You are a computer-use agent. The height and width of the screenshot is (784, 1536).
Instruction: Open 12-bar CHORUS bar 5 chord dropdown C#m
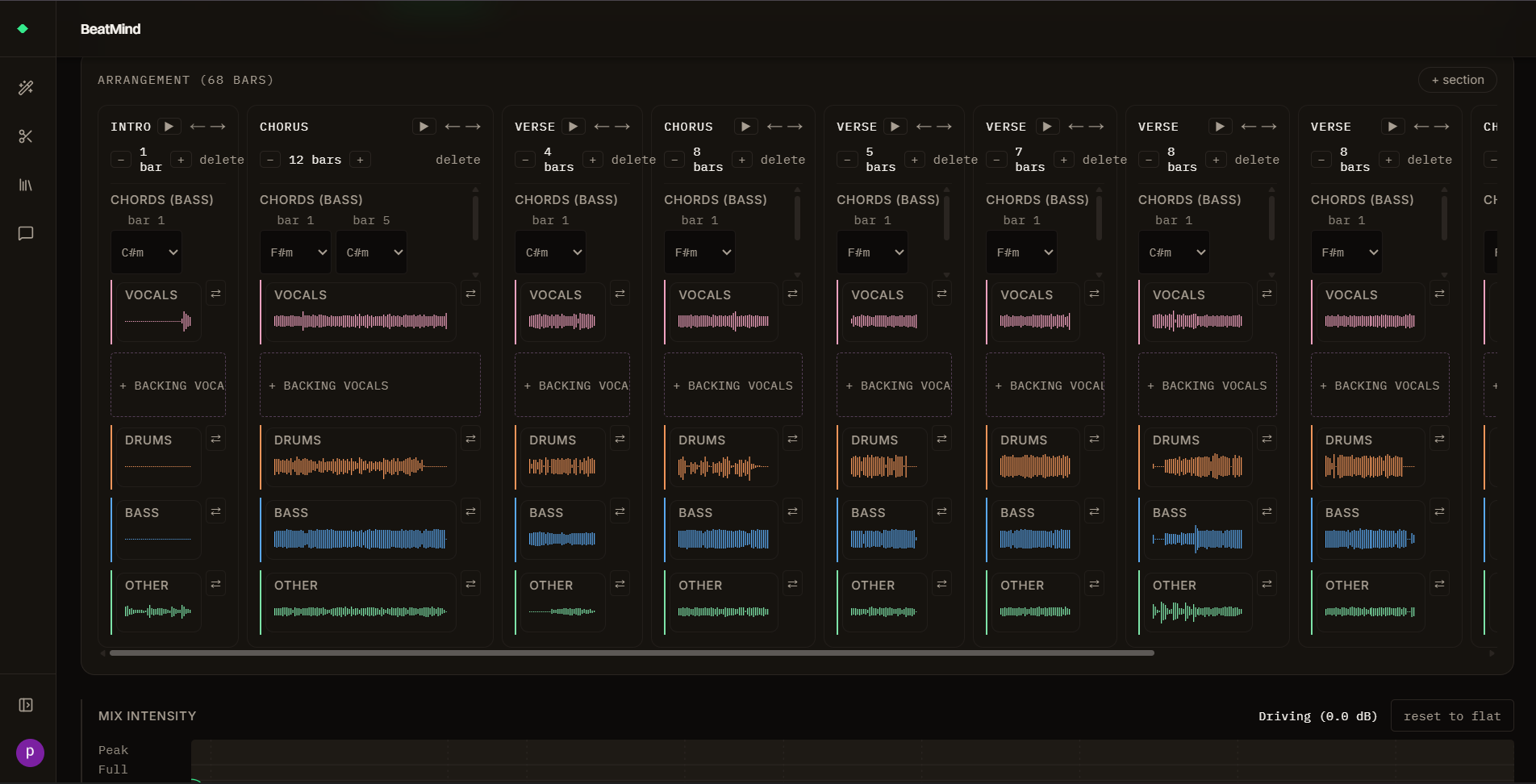point(371,252)
